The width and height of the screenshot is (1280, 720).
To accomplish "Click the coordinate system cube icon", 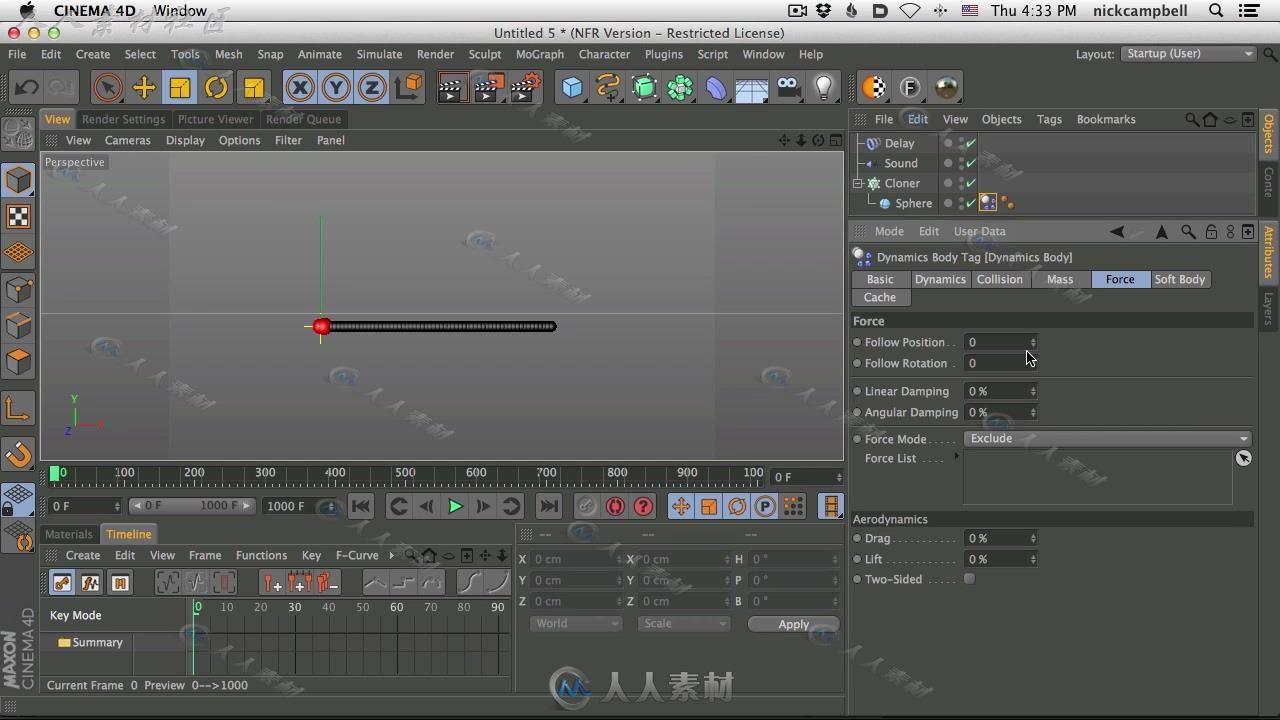I will point(409,88).
